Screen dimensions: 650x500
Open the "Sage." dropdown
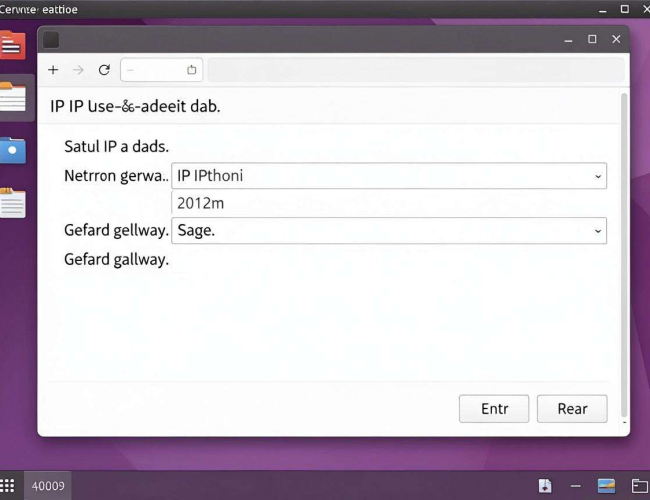[389, 231]
